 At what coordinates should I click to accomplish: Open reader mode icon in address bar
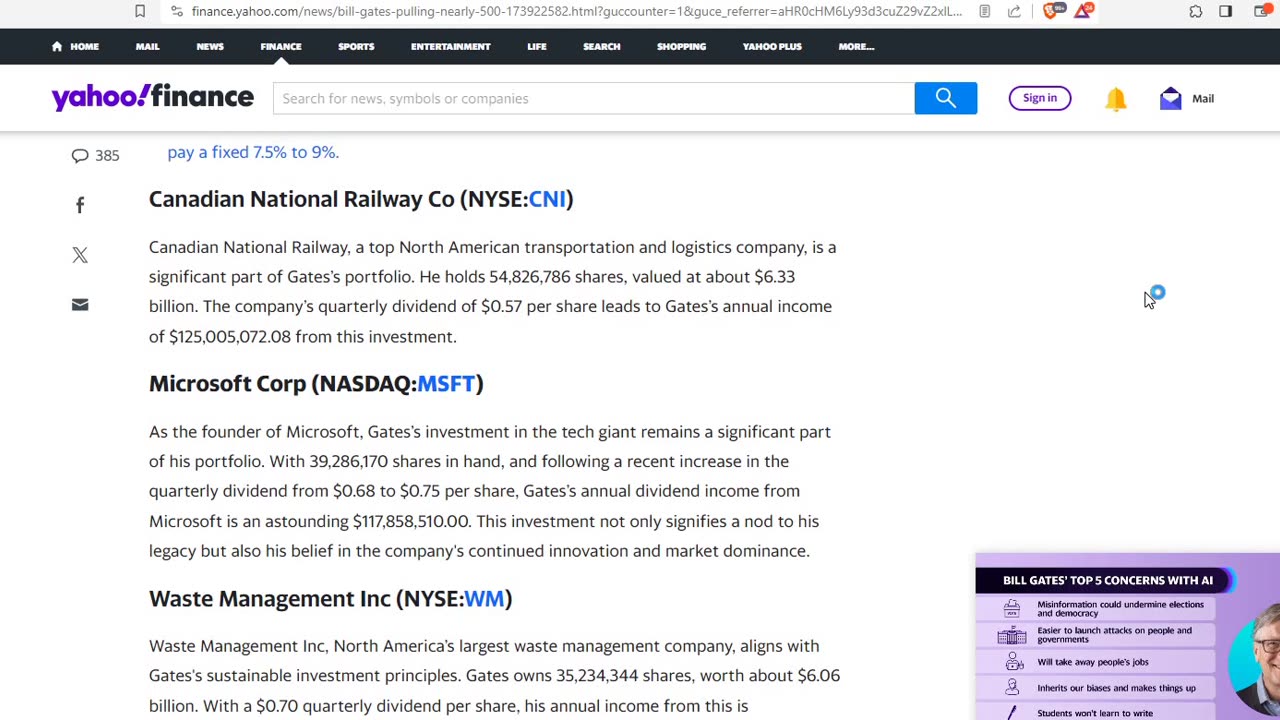pos(985,11)
